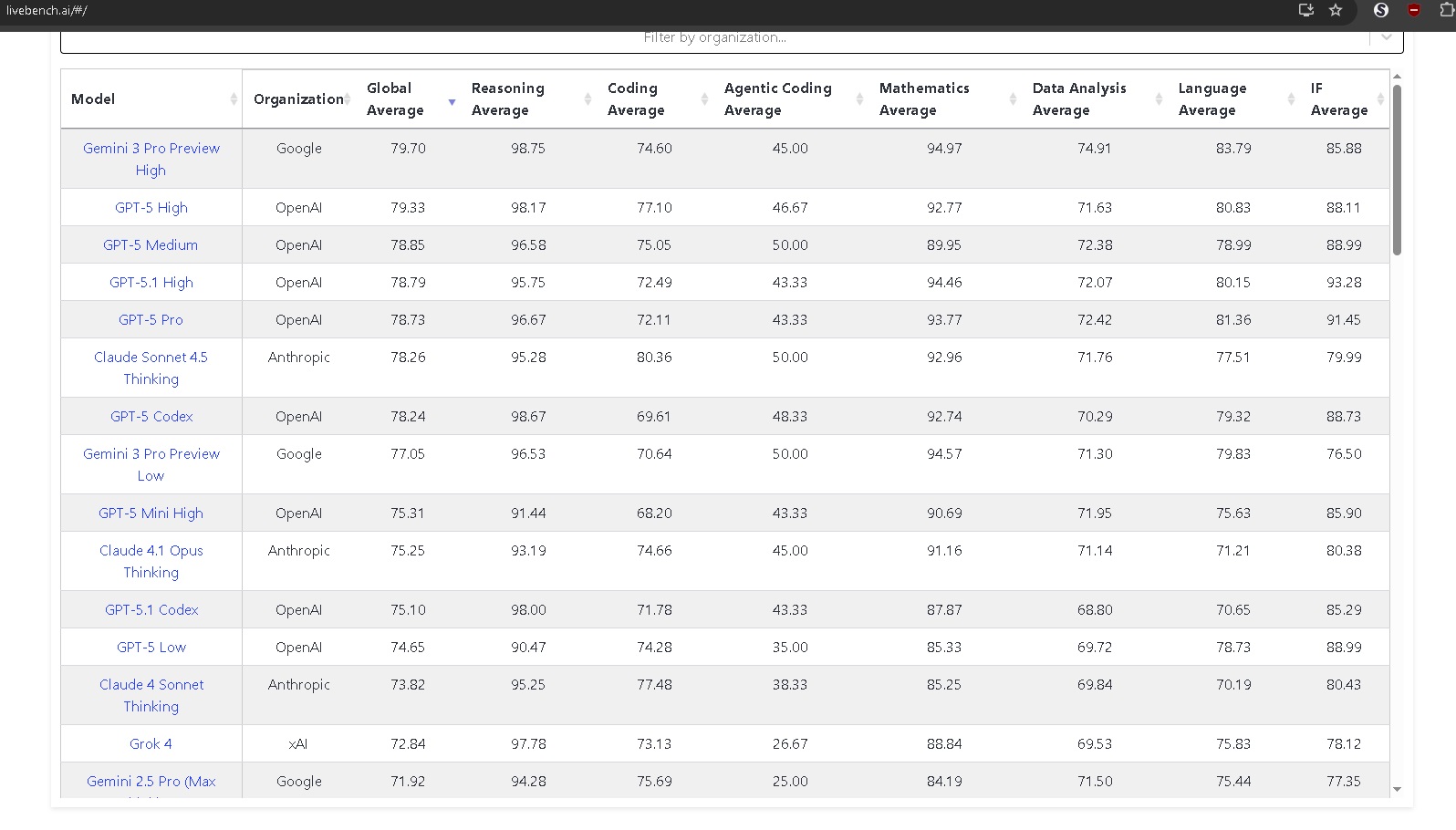
Task: Select the 89.95 Mathematics value for GPT-5 Medium
Action: pos(944,245)
